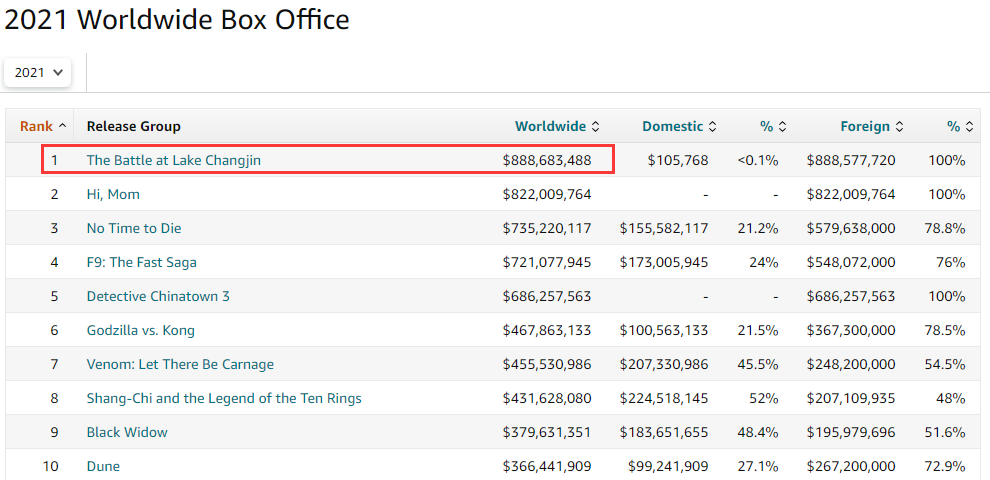The width and height of the screenshot is (990, 480).
Task: Sort by Foreign column sort arrows
Action: pyautogui.click(x=900, y=126)
